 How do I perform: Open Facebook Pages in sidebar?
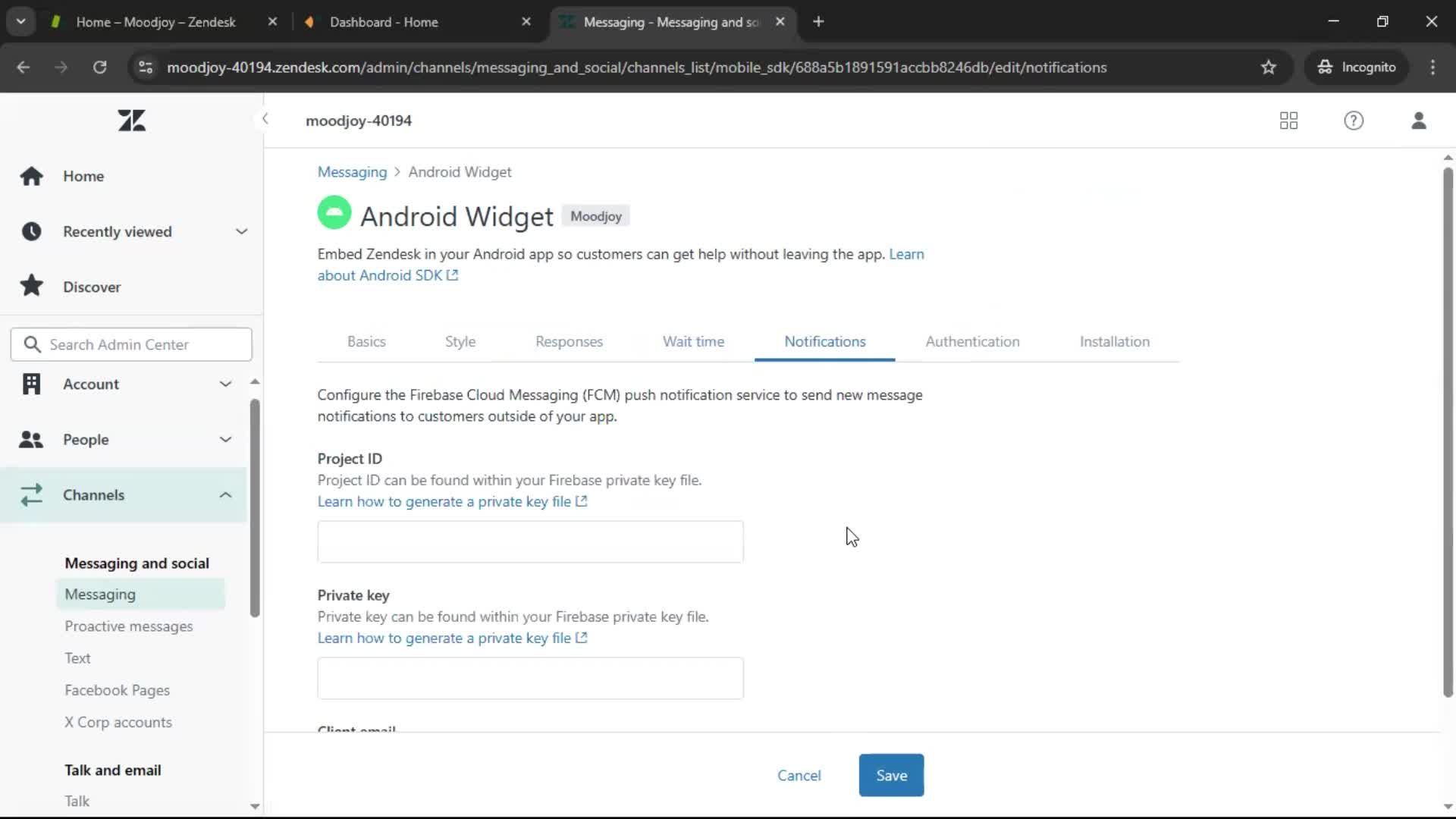[117, 690]
